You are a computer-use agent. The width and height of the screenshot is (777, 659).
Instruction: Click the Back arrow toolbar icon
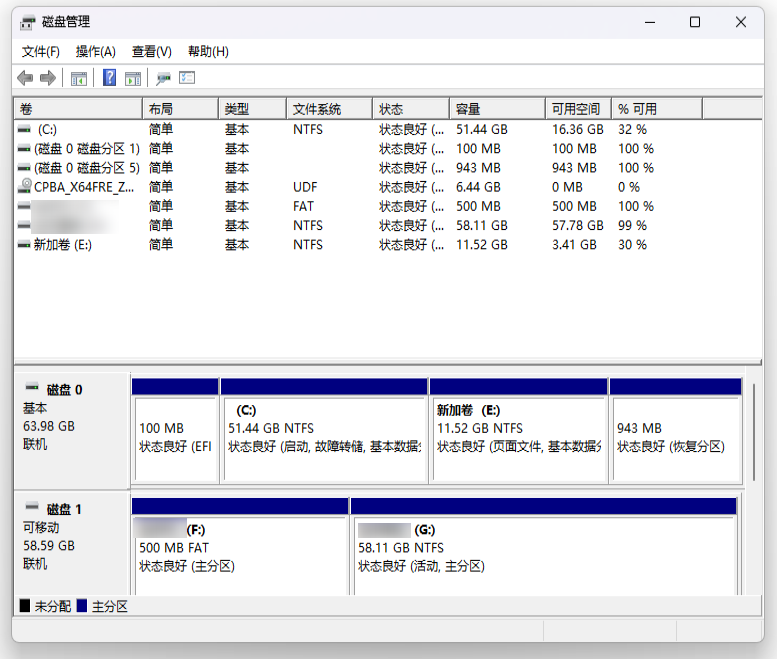(x=25, y=78)
